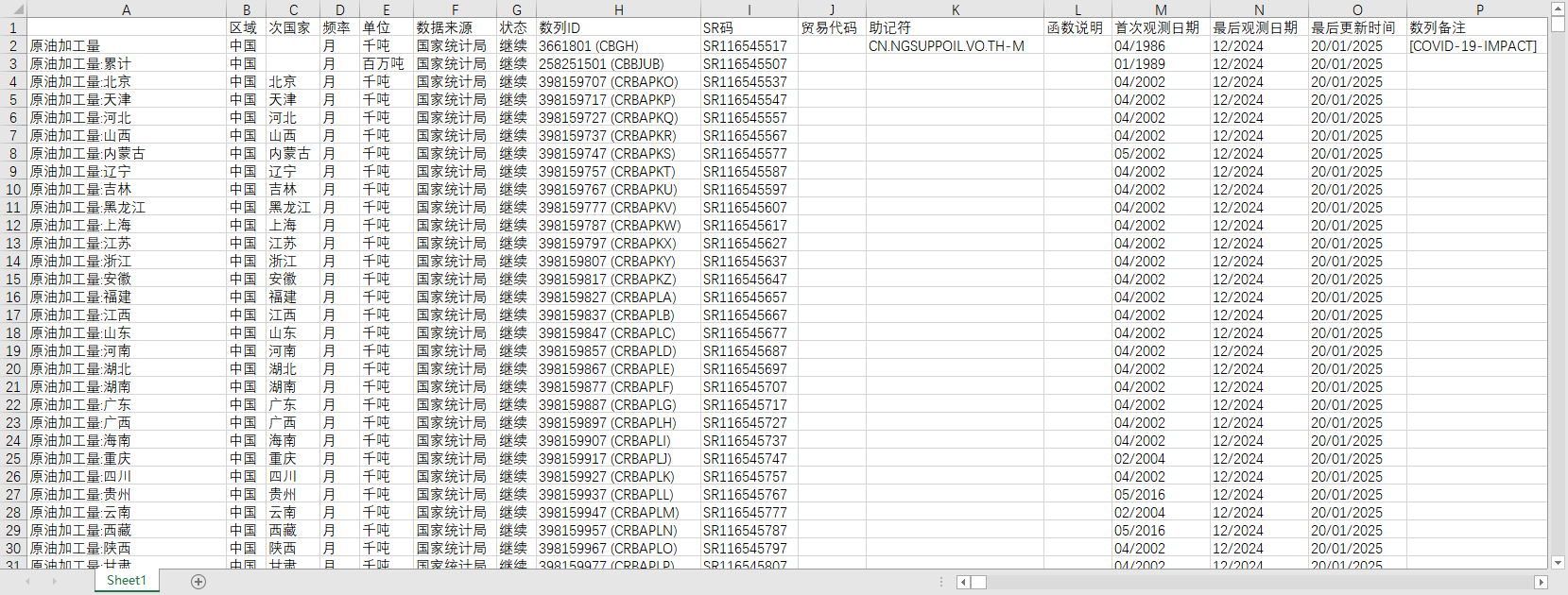1568x595 pixels.
Task: Next sheet navigation arrow
Action: (x=54, y=582)
